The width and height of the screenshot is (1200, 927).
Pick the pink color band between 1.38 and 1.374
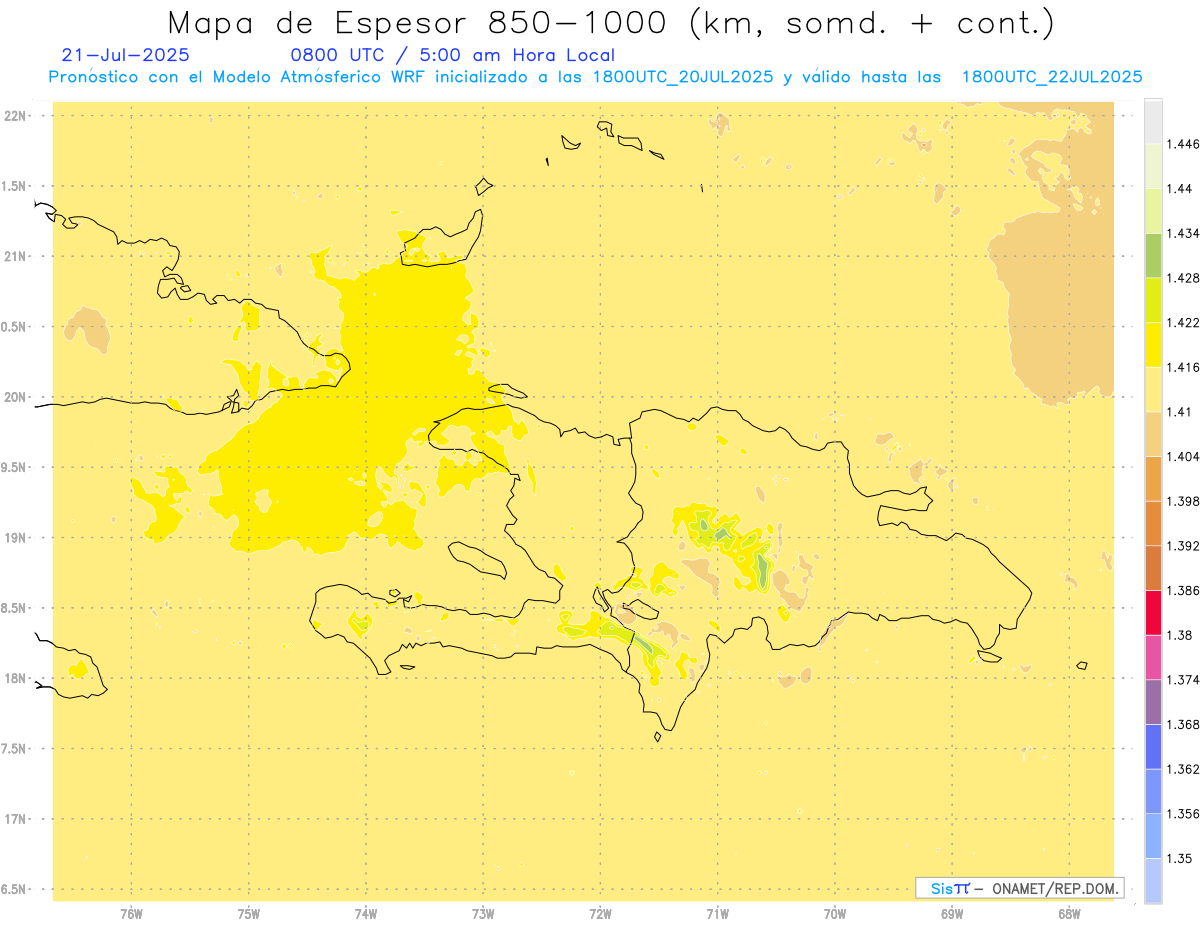pyautogui.click(x=1153, y=657)
